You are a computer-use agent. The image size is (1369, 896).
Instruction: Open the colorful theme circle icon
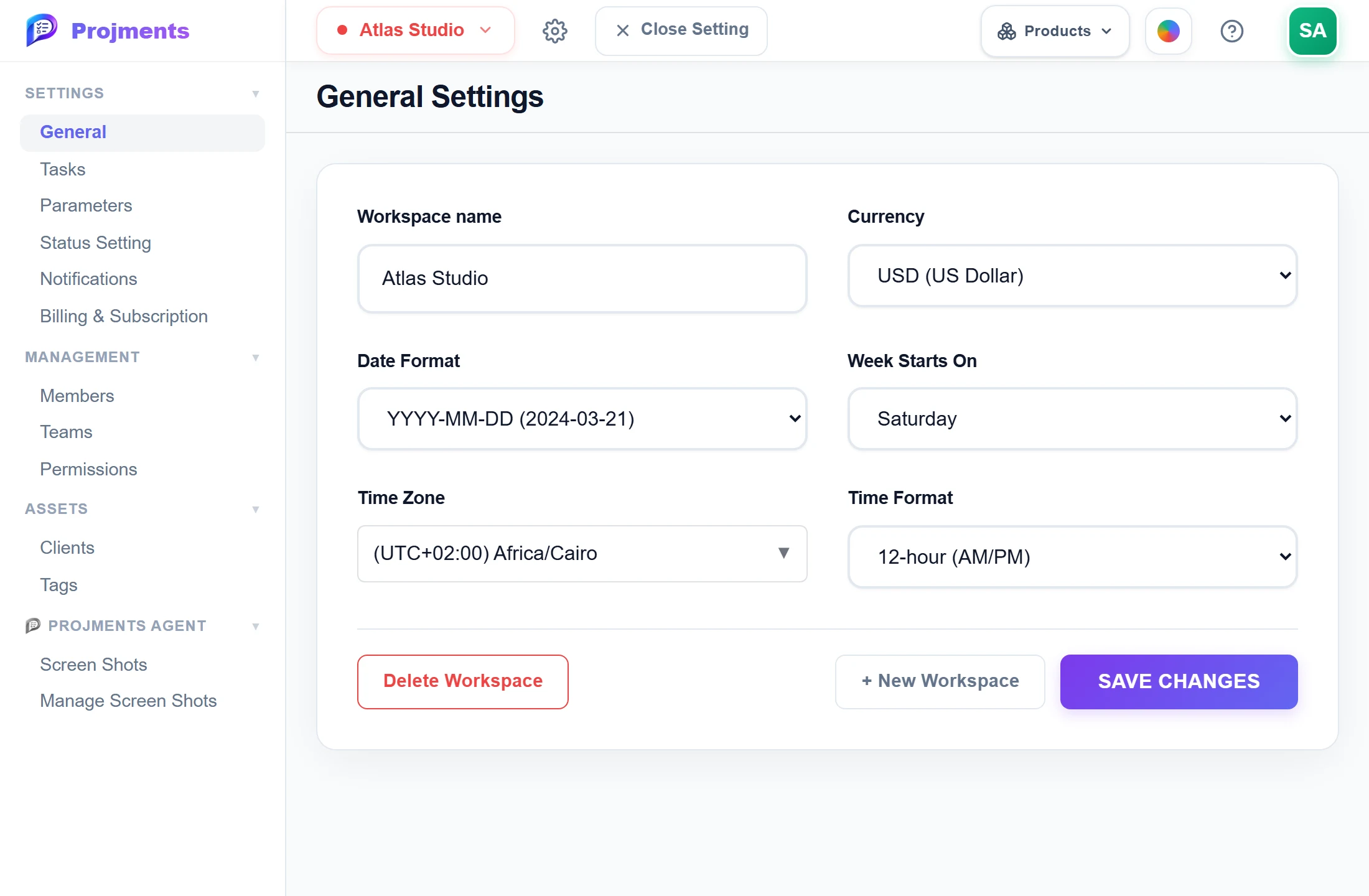1168,30
